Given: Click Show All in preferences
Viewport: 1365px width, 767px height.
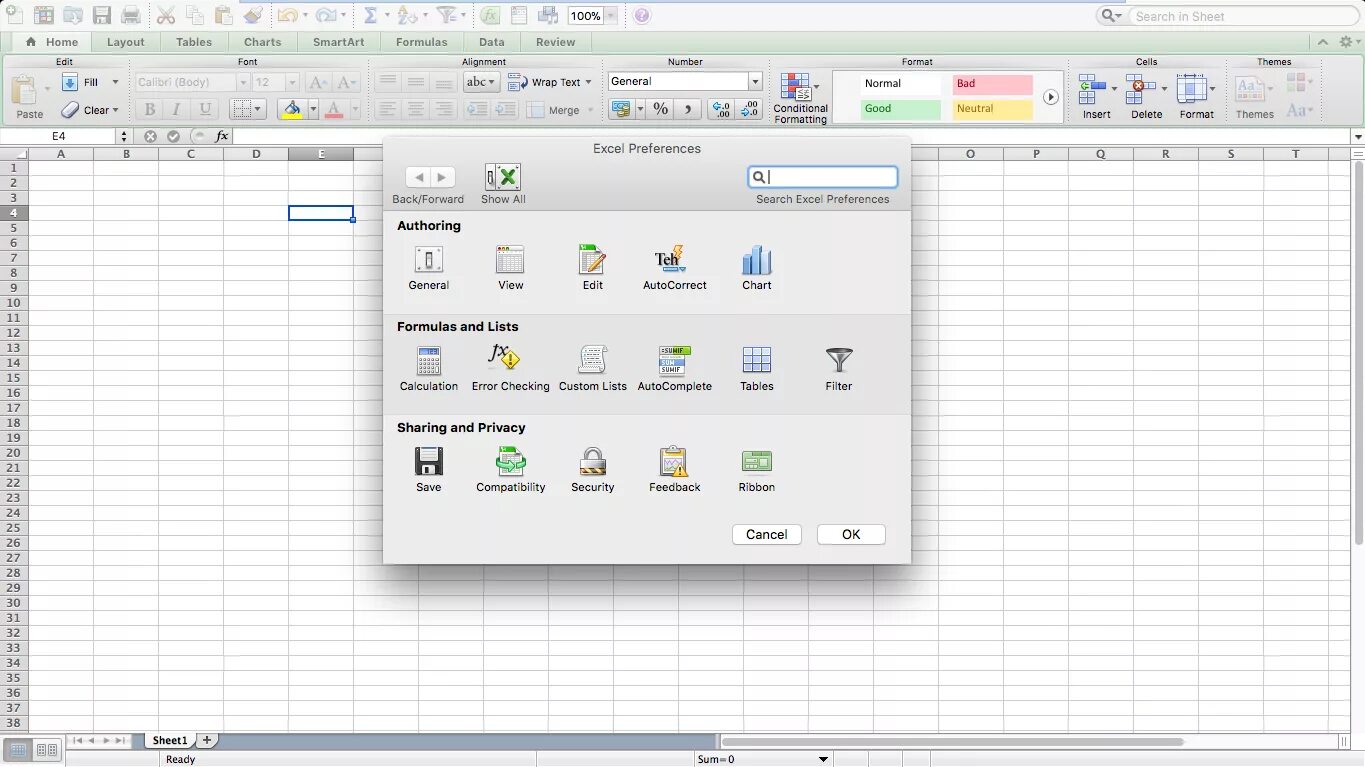Looking at the screenshot, I should click(503, 184).
